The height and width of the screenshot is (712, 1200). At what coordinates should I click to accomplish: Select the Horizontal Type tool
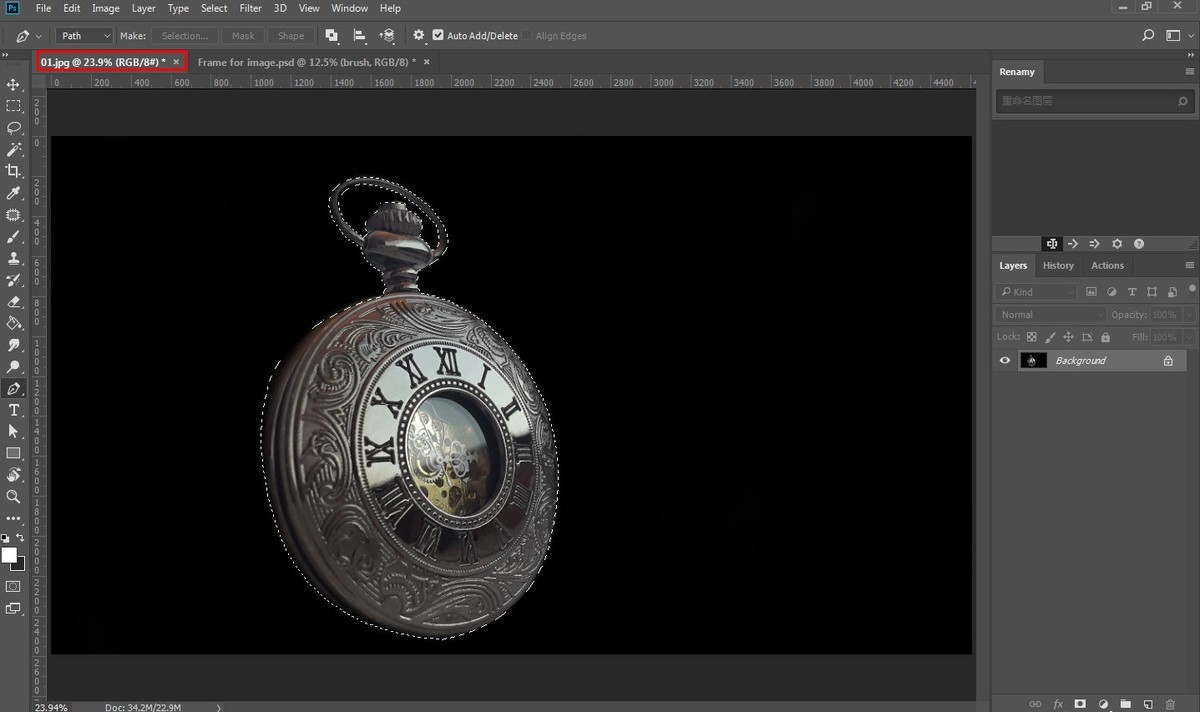(14, 410)
